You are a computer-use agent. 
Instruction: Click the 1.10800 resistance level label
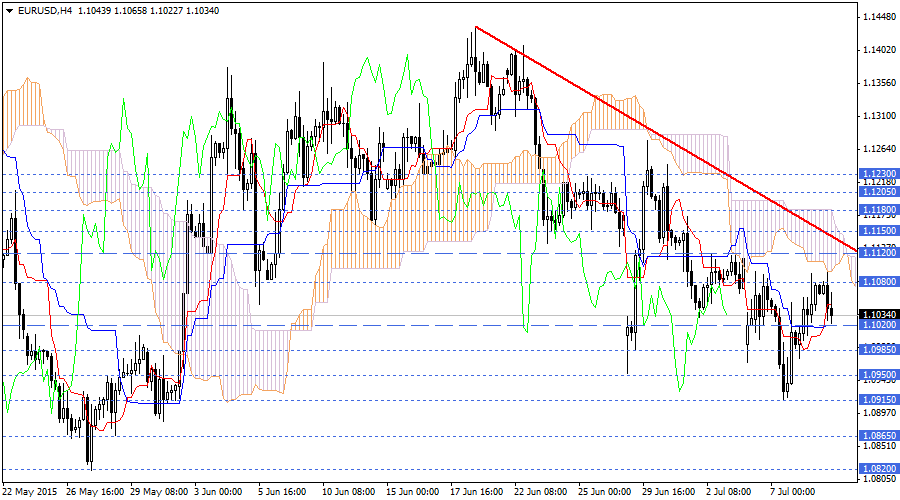[877, 283]
